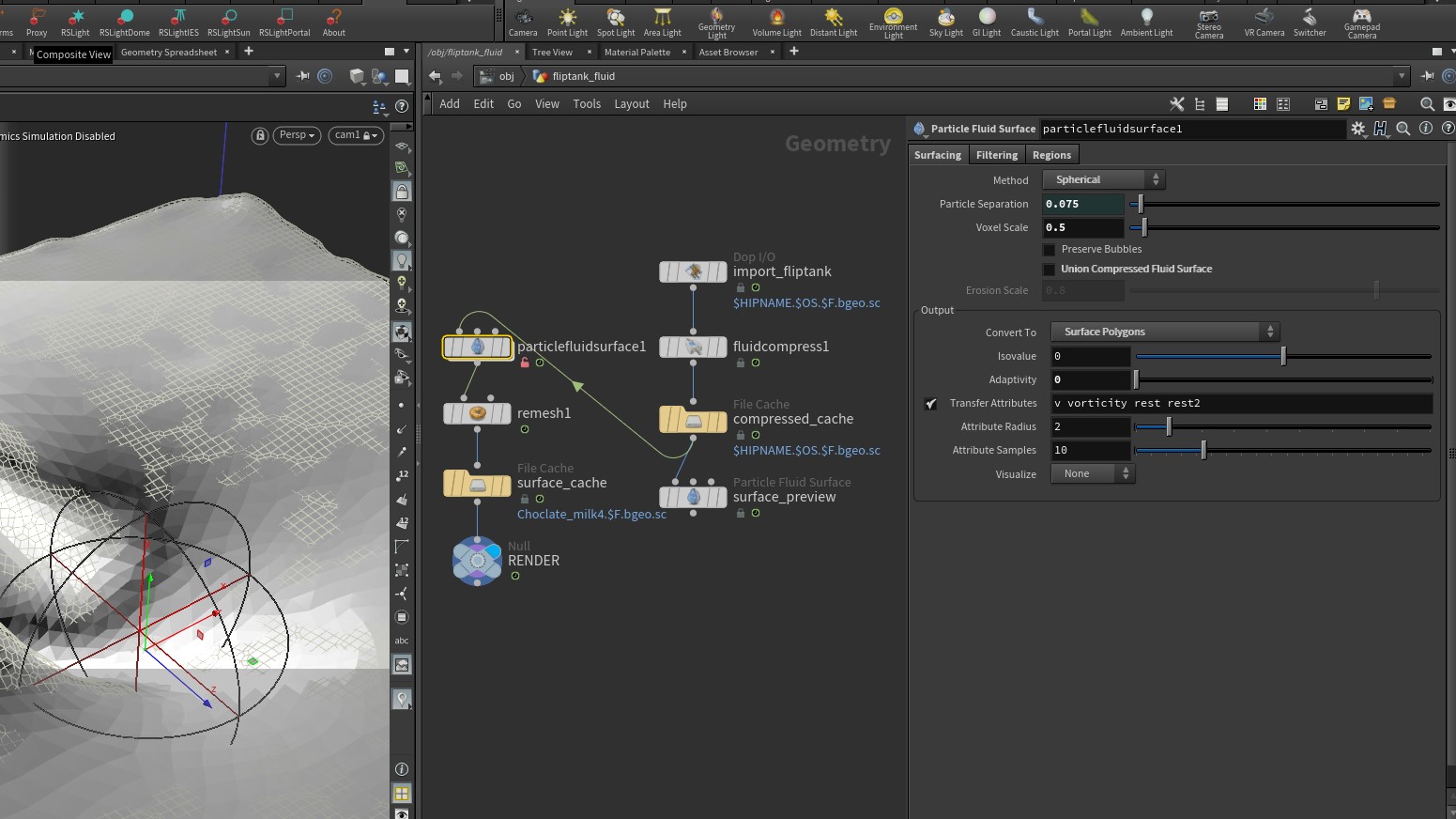Toggle Union Compressed Fluid Surface checkbox

[1049, 270]
